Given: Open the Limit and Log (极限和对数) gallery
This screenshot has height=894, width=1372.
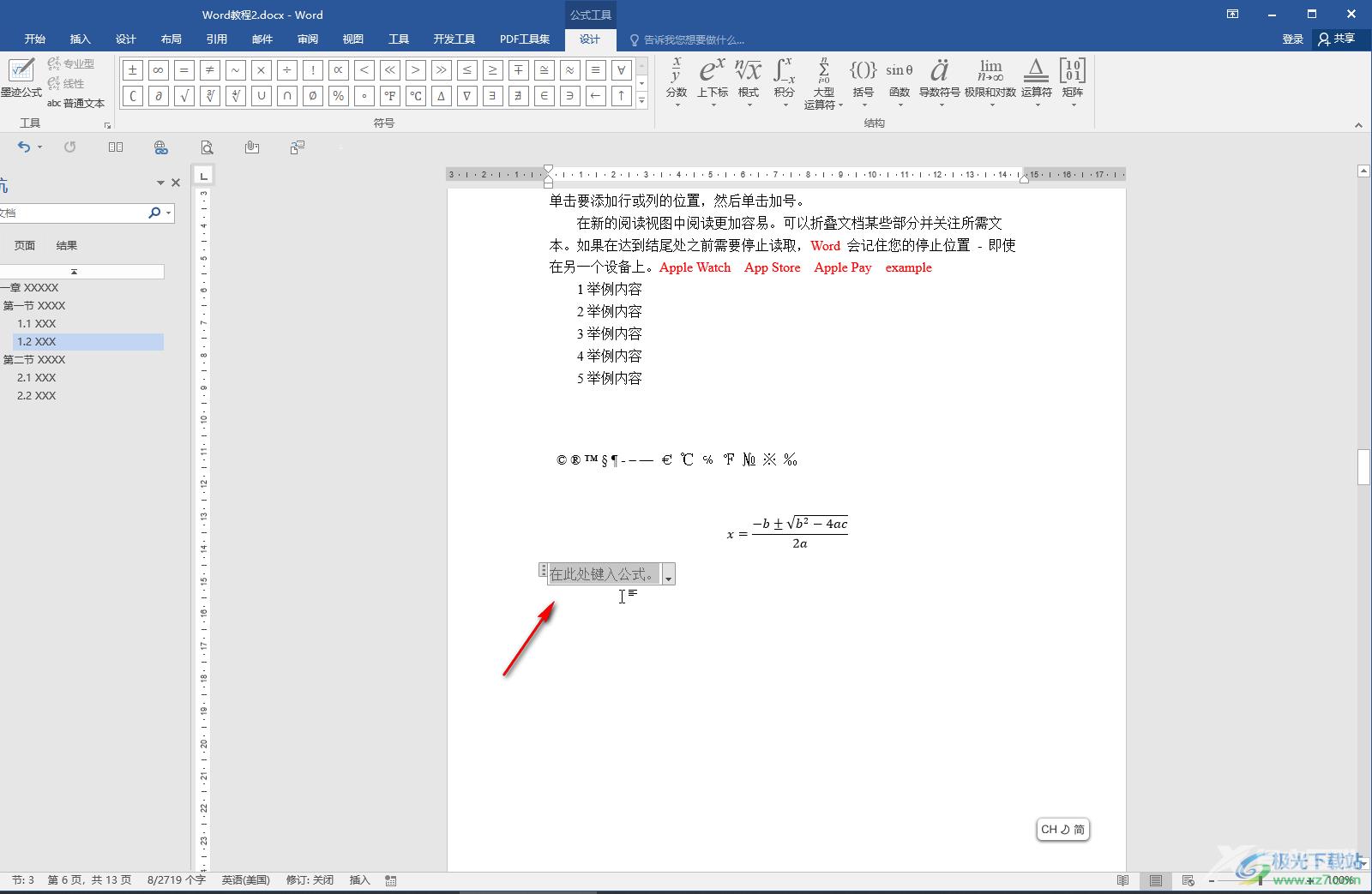Looking at the screenshot, I should coord(990,82).
